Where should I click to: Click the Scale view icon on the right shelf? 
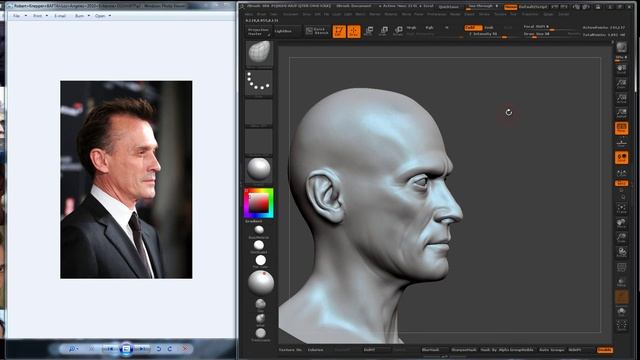click(x=621, y=238)
